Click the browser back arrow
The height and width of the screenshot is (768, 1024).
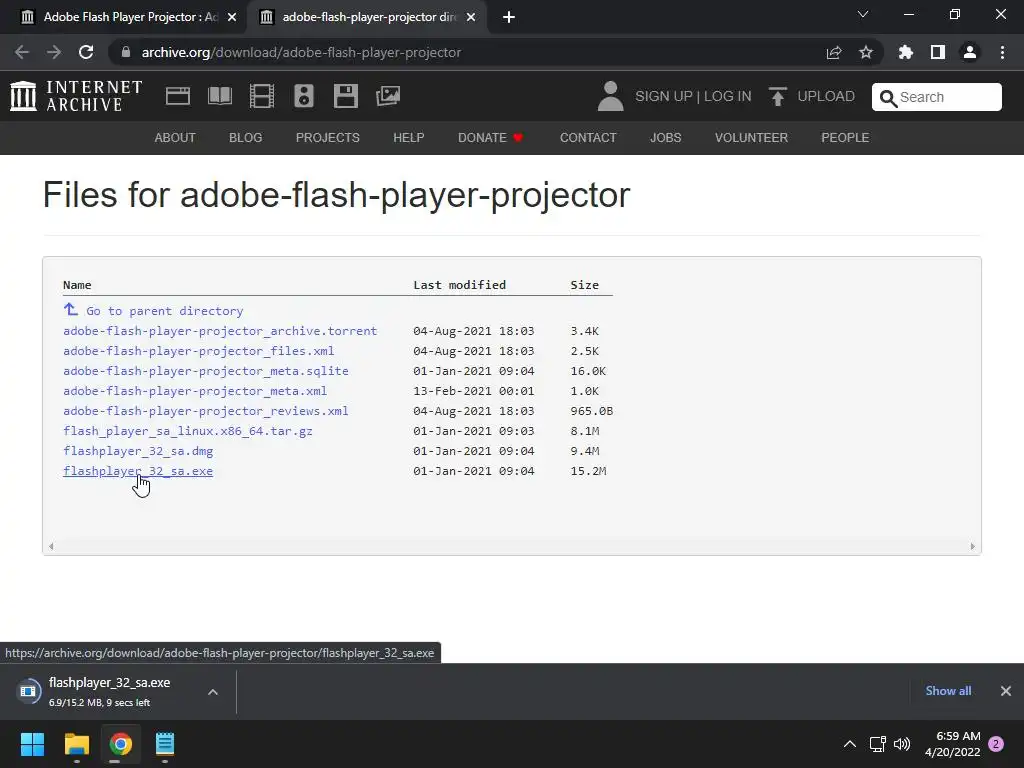point(22,52)
